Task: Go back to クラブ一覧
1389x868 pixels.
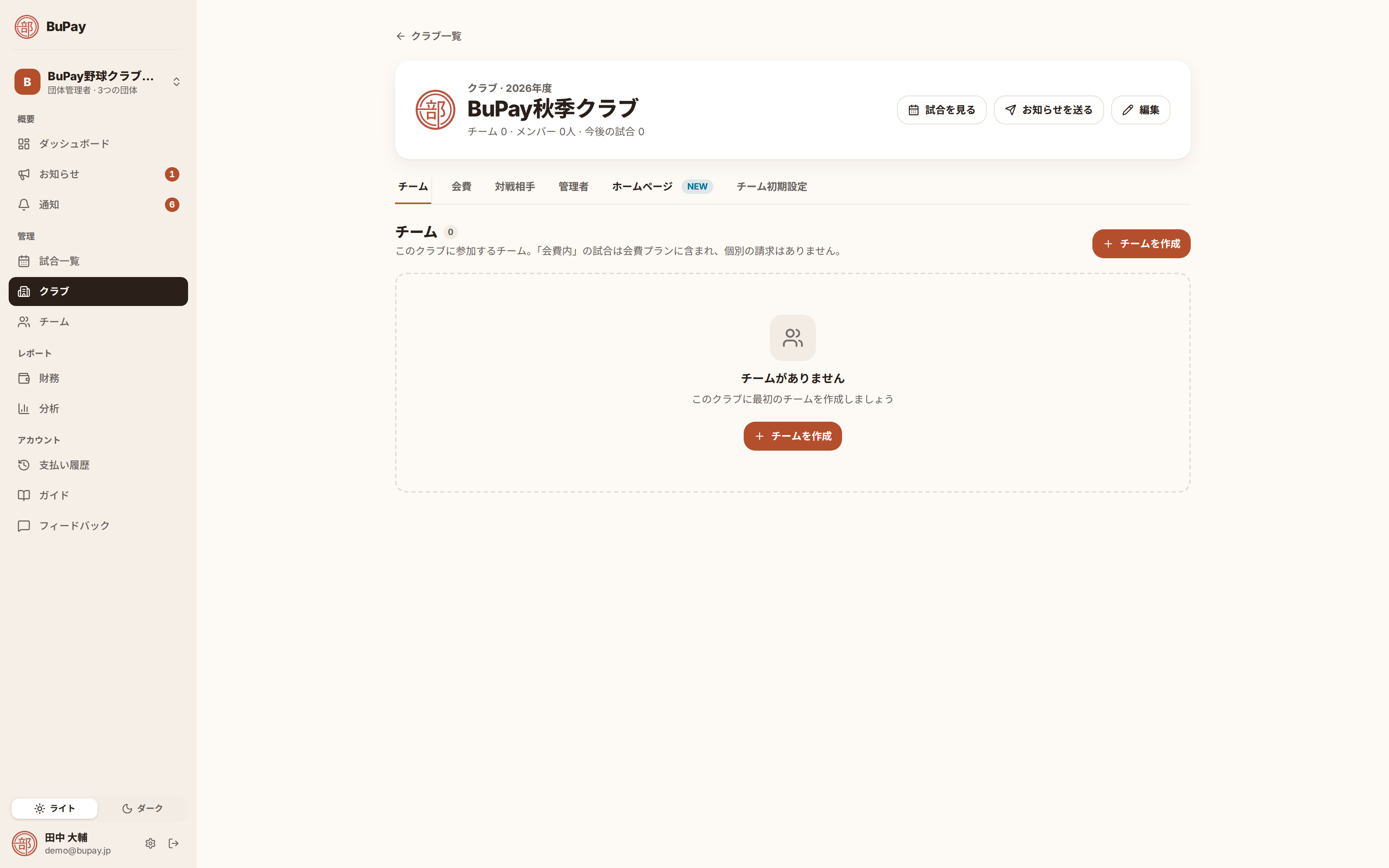Action: 428,36
